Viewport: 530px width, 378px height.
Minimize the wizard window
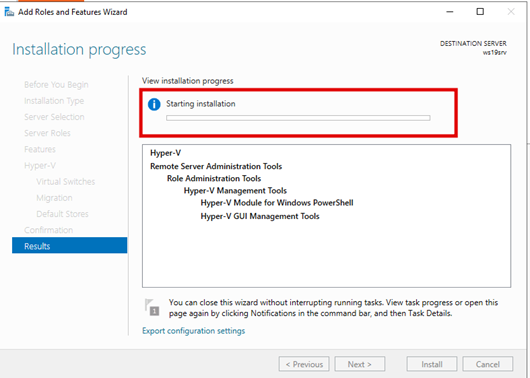tap(450, 11)
